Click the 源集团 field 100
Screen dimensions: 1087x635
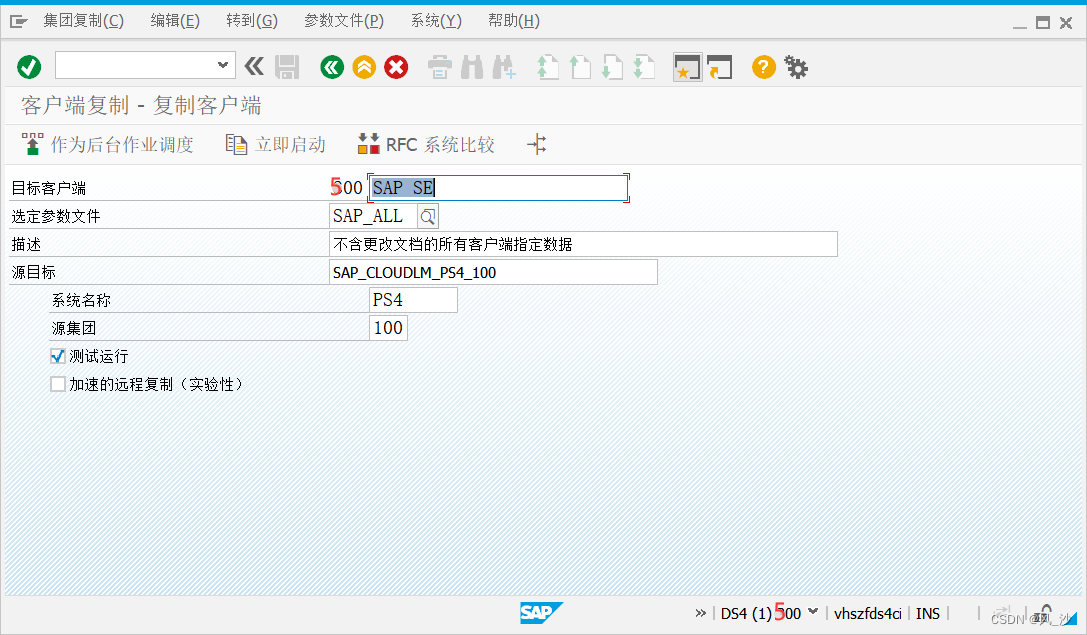(388, 328)
